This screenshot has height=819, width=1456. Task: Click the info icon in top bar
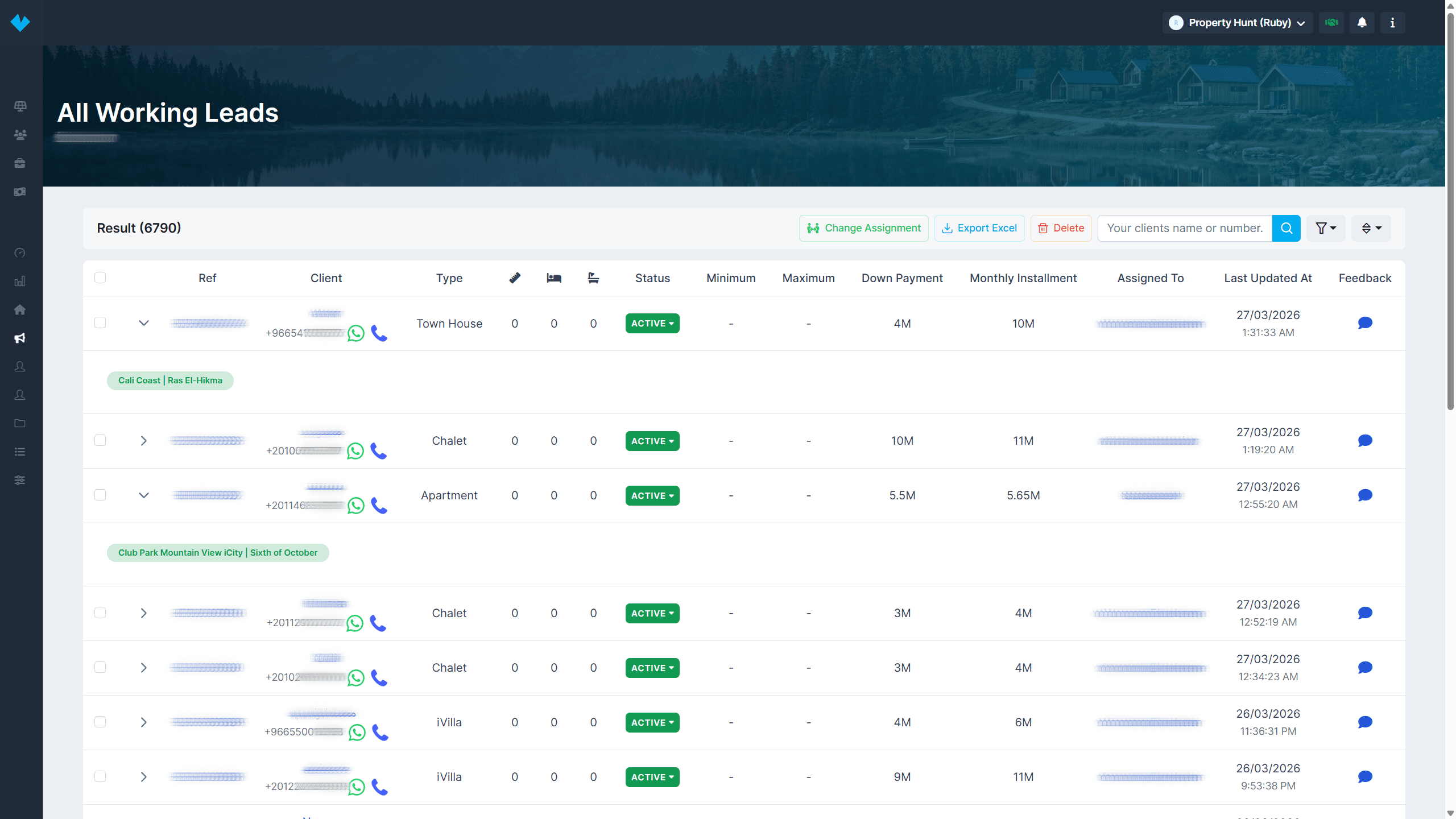[x=1392, y=23]
